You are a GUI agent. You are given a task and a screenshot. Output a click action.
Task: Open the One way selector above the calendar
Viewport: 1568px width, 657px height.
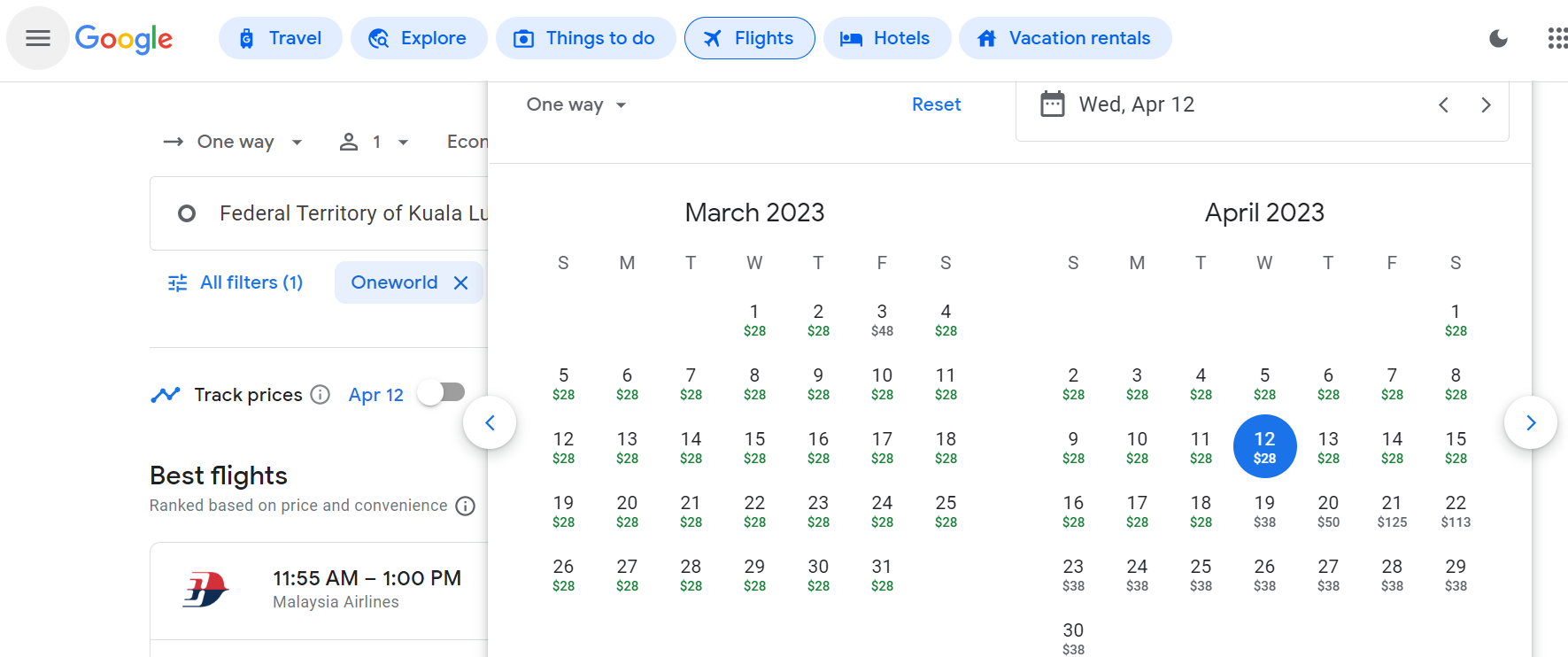pos(575,104)
